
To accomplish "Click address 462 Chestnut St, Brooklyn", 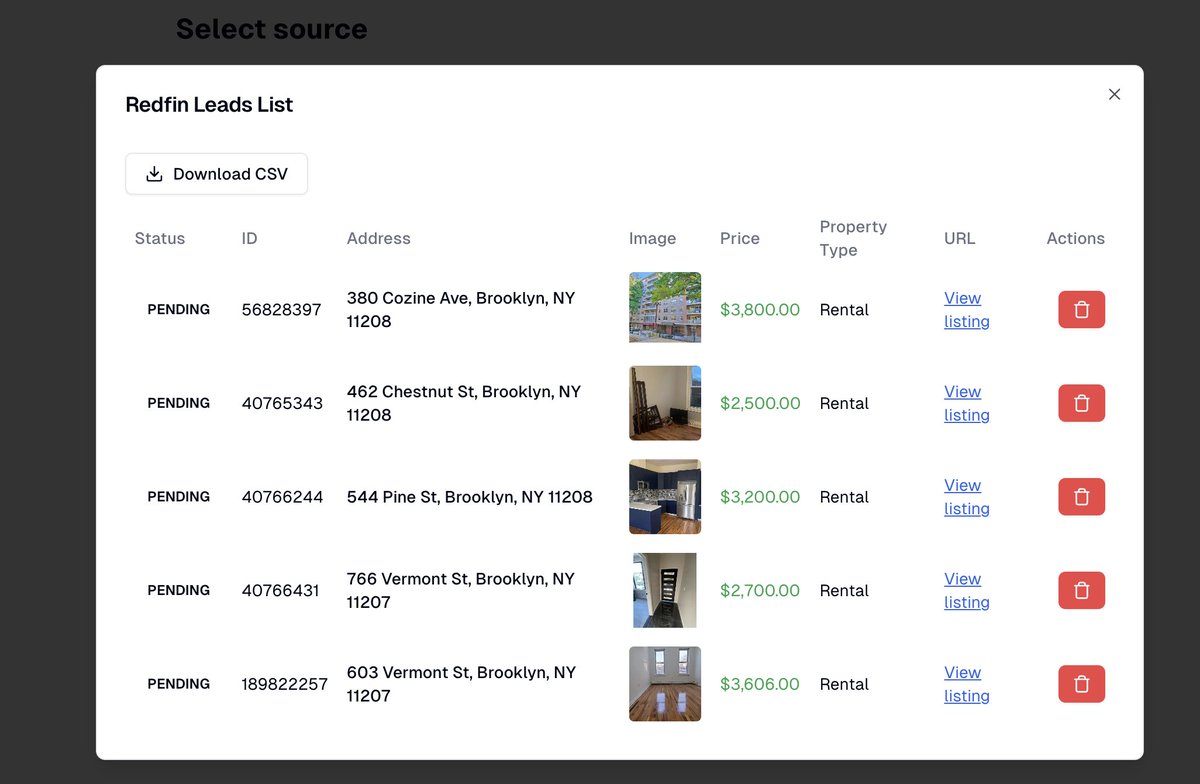I will (464, 403).
